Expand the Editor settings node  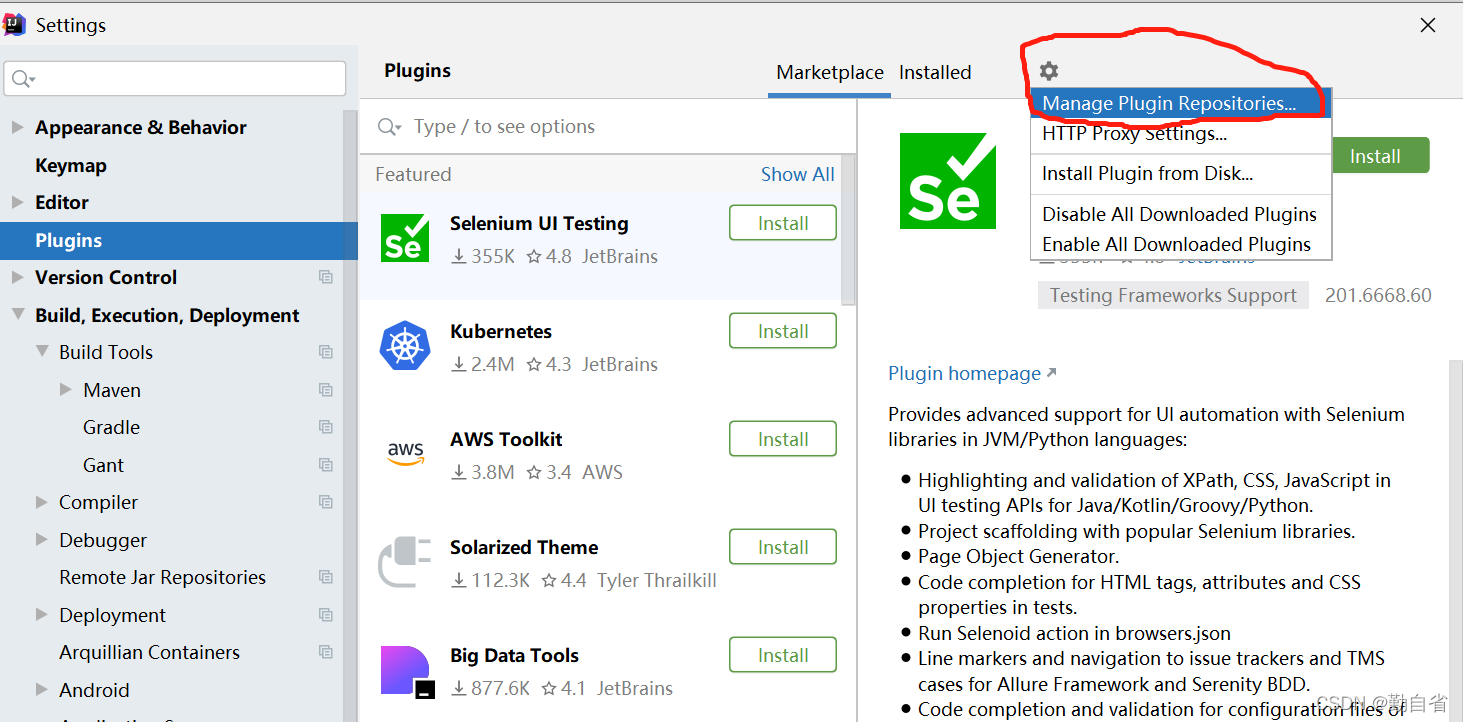coord(17,202)
